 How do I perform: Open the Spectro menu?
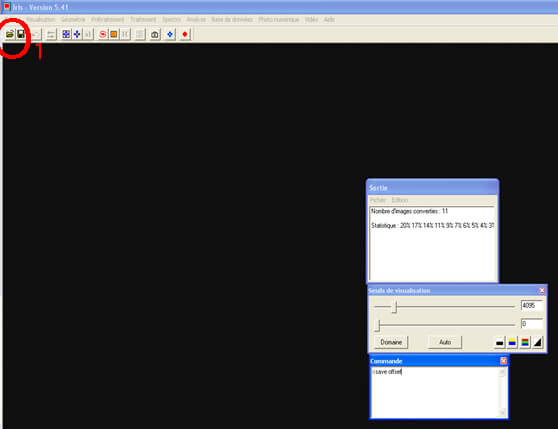coord(172,20)
